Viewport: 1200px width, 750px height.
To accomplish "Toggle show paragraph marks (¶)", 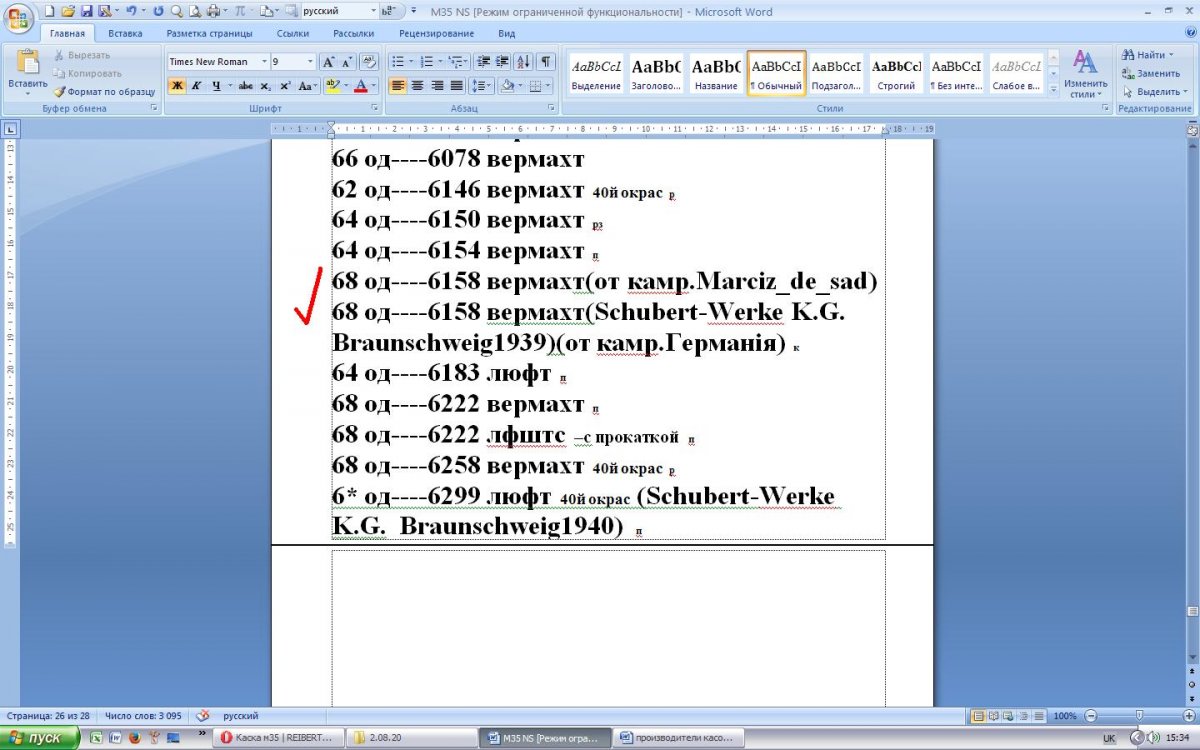I will pyautogui.click(x=546, y=61).
